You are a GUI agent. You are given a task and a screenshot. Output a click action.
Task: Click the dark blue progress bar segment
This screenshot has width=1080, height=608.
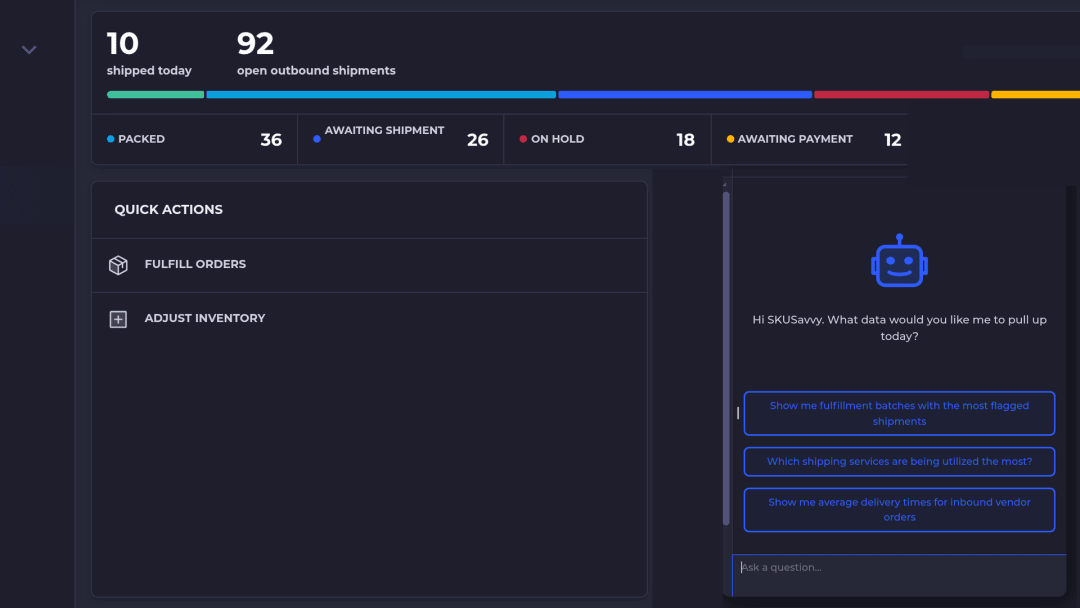click(685, 94)
